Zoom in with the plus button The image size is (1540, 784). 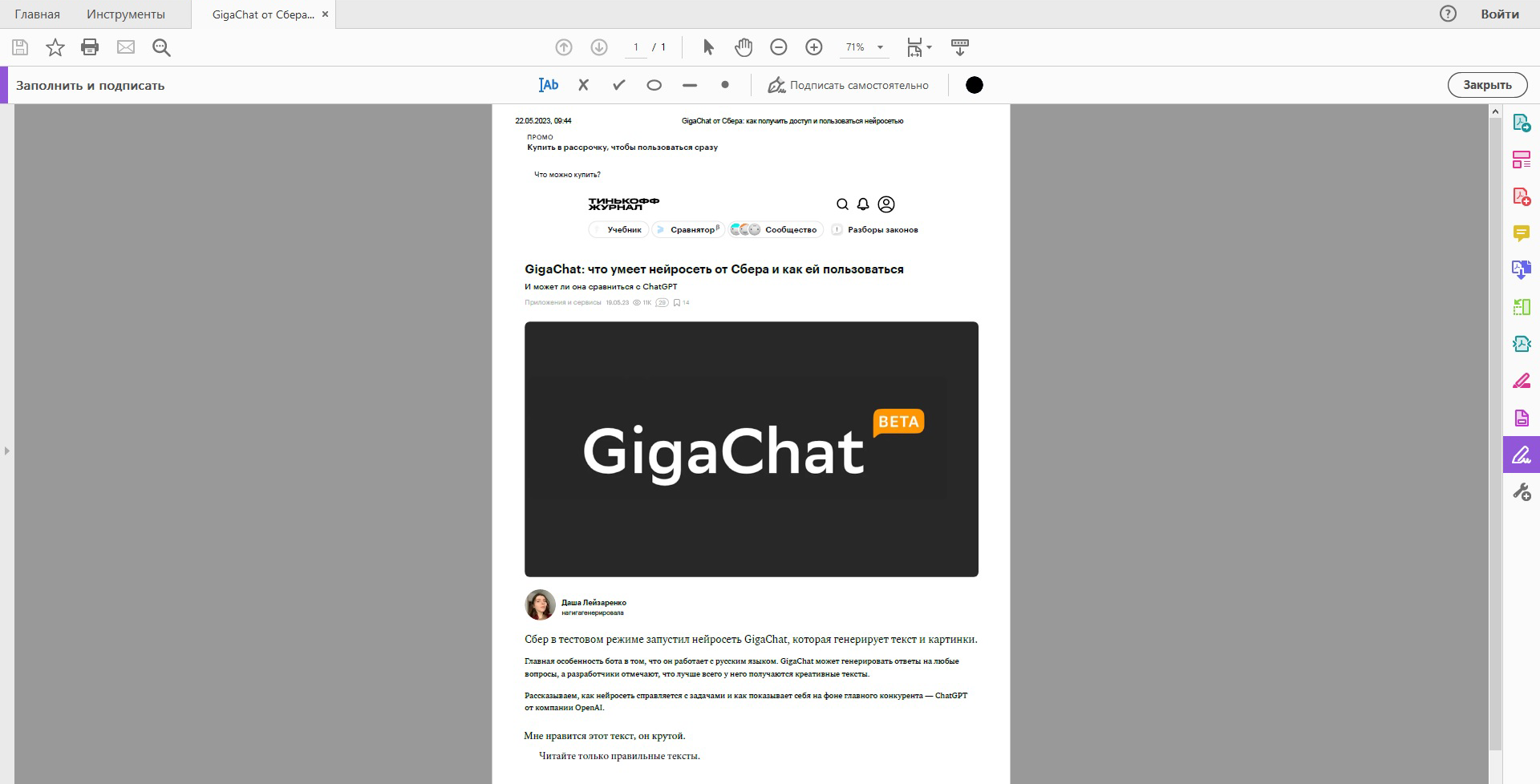click(x=814, y=47)
